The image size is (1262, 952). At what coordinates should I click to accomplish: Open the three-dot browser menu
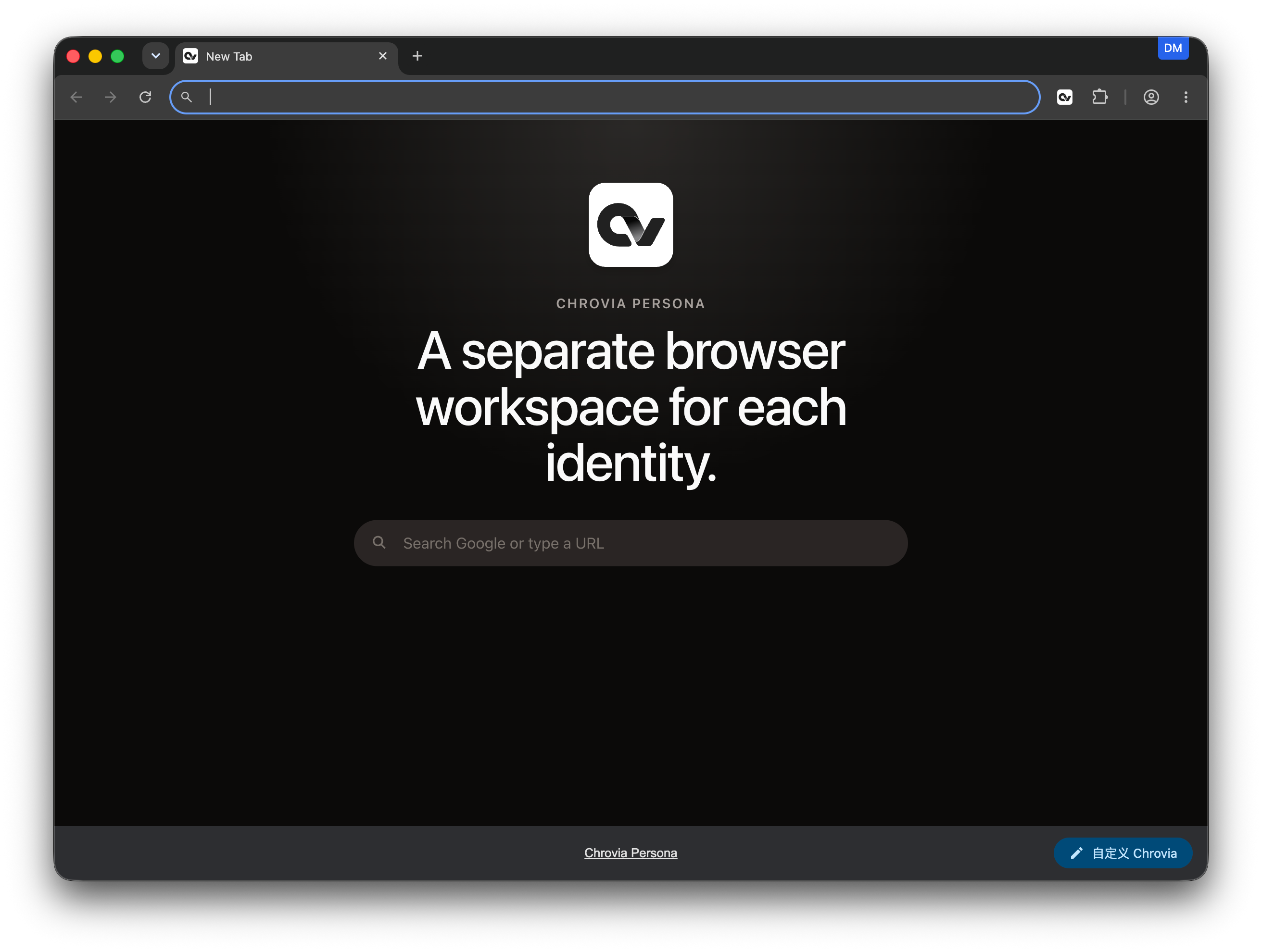(1186, 97)
